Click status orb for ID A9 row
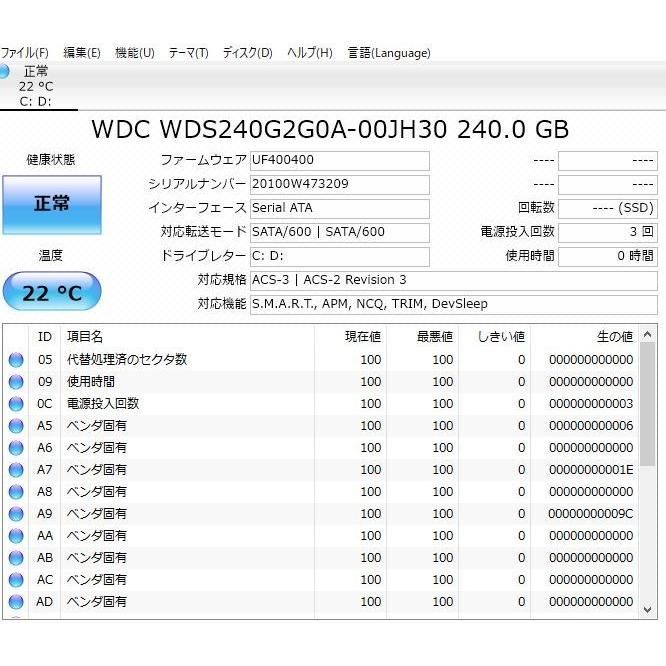 click(x=16, y=514)
